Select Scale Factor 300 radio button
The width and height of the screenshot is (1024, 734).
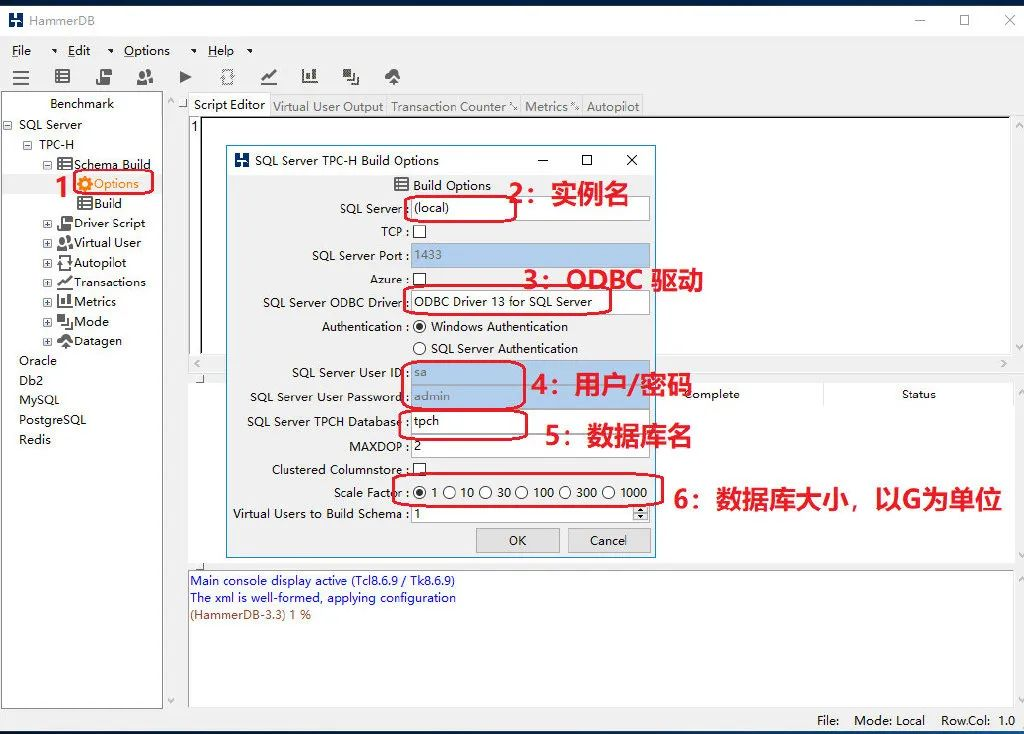coord(565,492)
